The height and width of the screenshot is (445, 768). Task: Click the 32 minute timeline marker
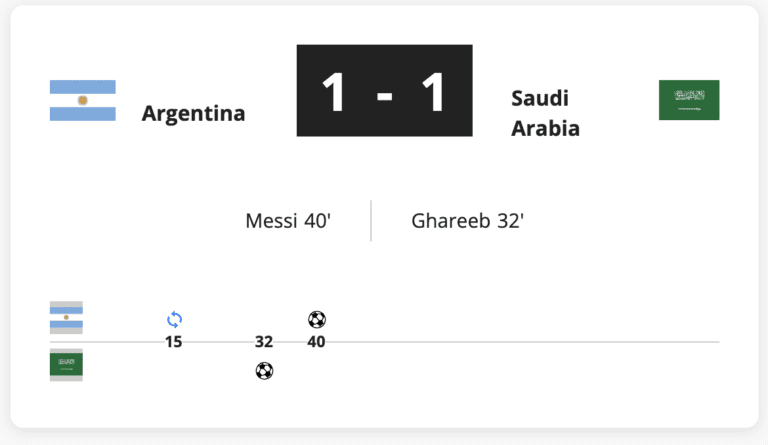tap(264, 342)
